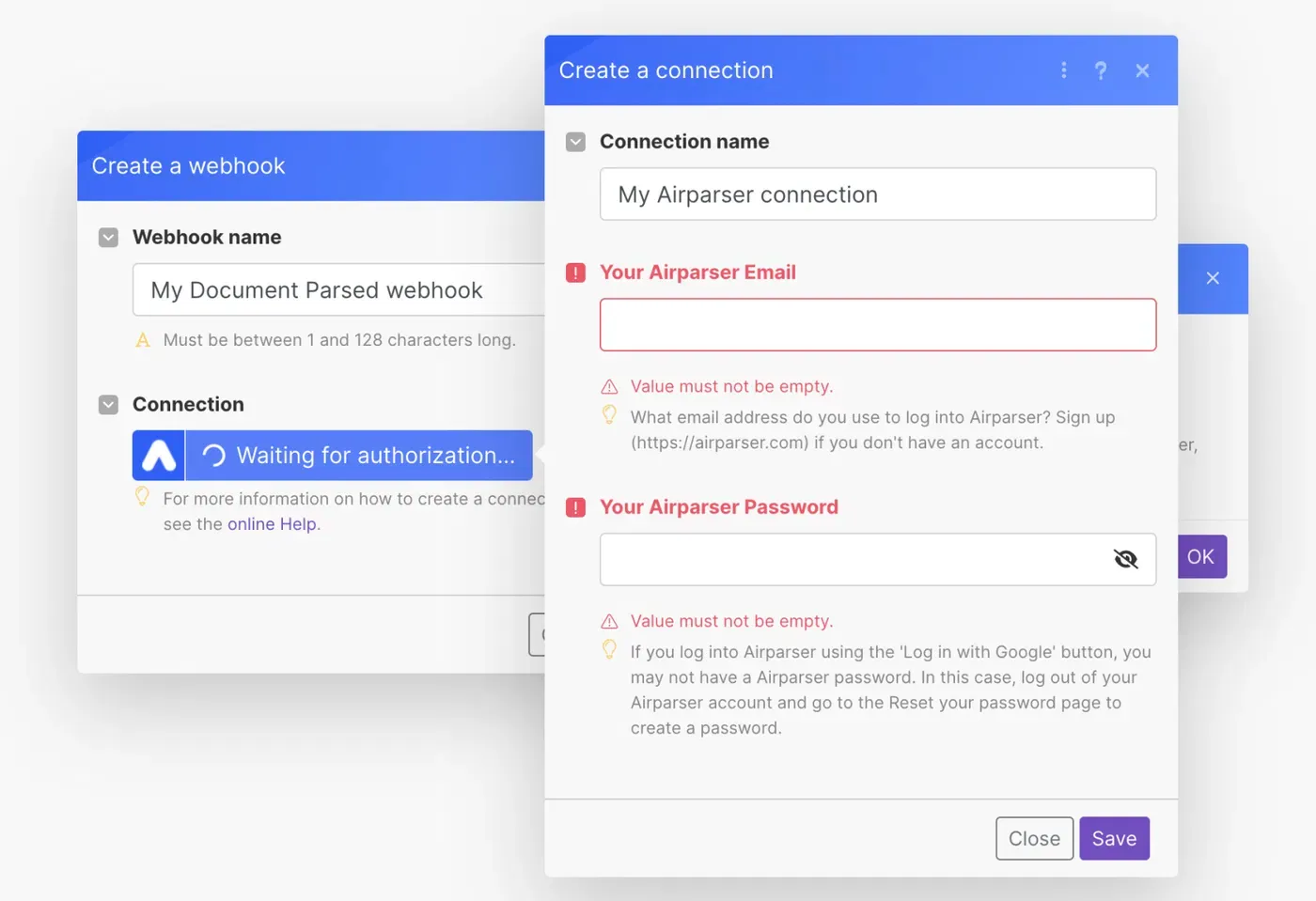Viewport: 1316px width, 901px height.
Task: Collapse the Webhook name section
Action: tap(108, 238)
